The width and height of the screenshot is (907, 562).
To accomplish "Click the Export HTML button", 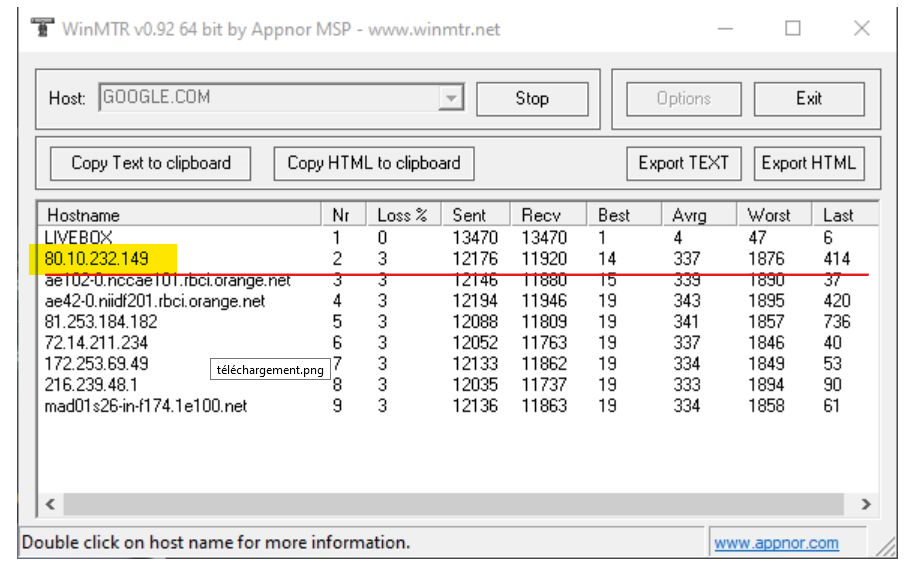I will tap(808, 163).
